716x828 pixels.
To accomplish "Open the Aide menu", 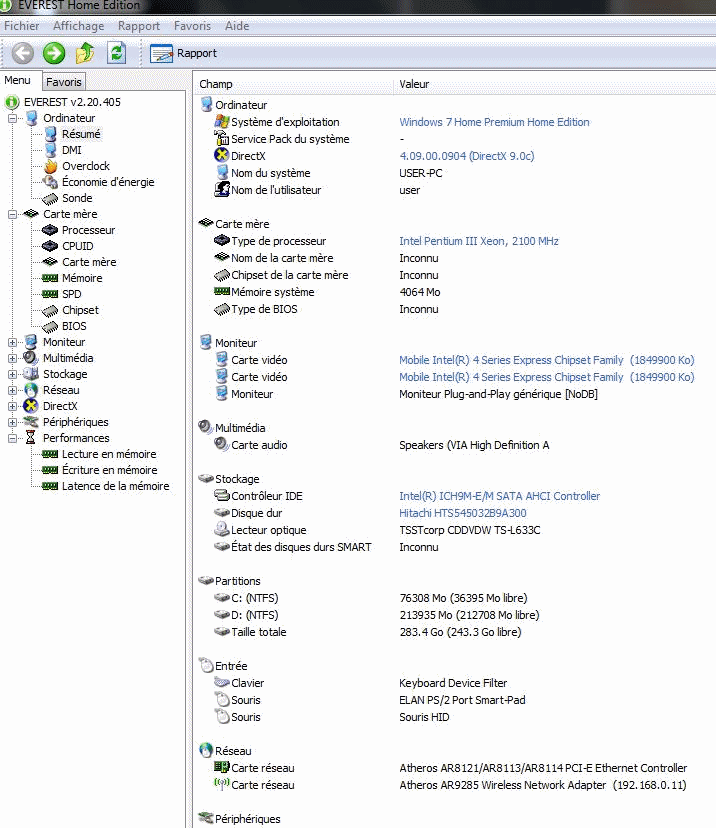I will point(237,26).
